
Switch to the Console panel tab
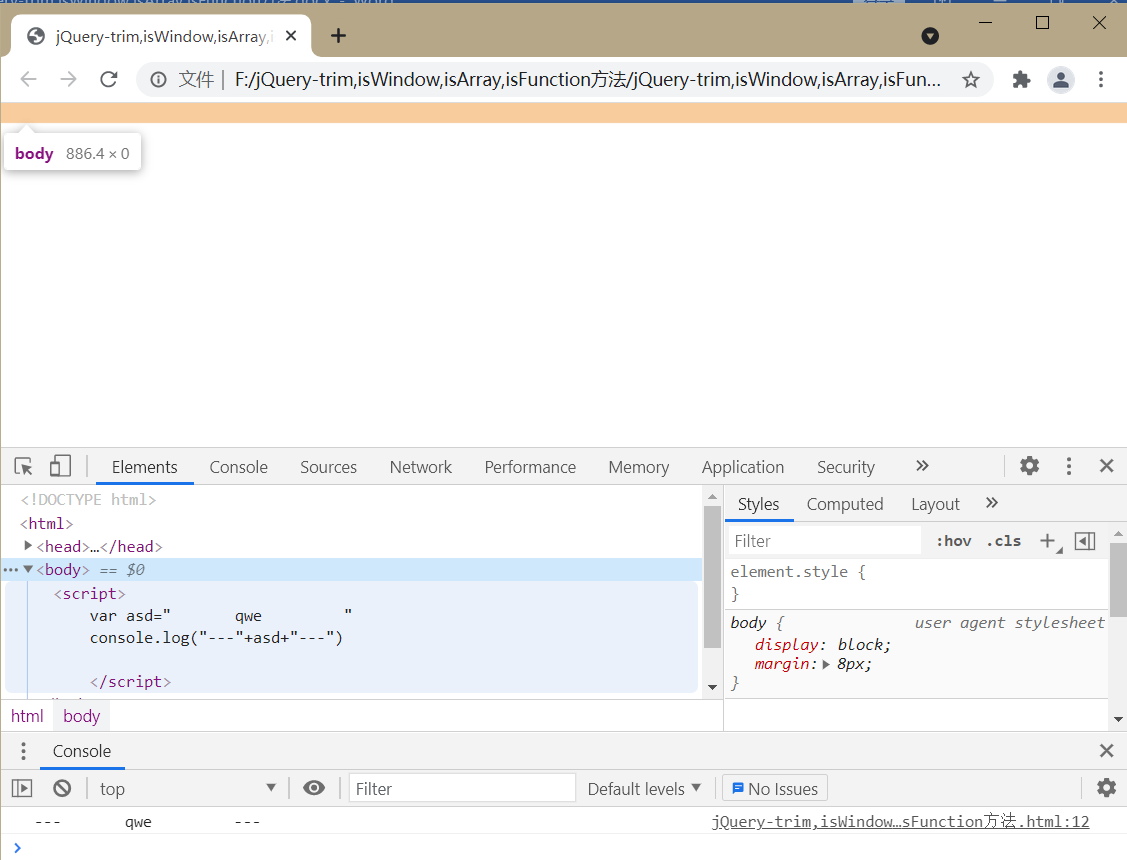(x=239, y=467)
